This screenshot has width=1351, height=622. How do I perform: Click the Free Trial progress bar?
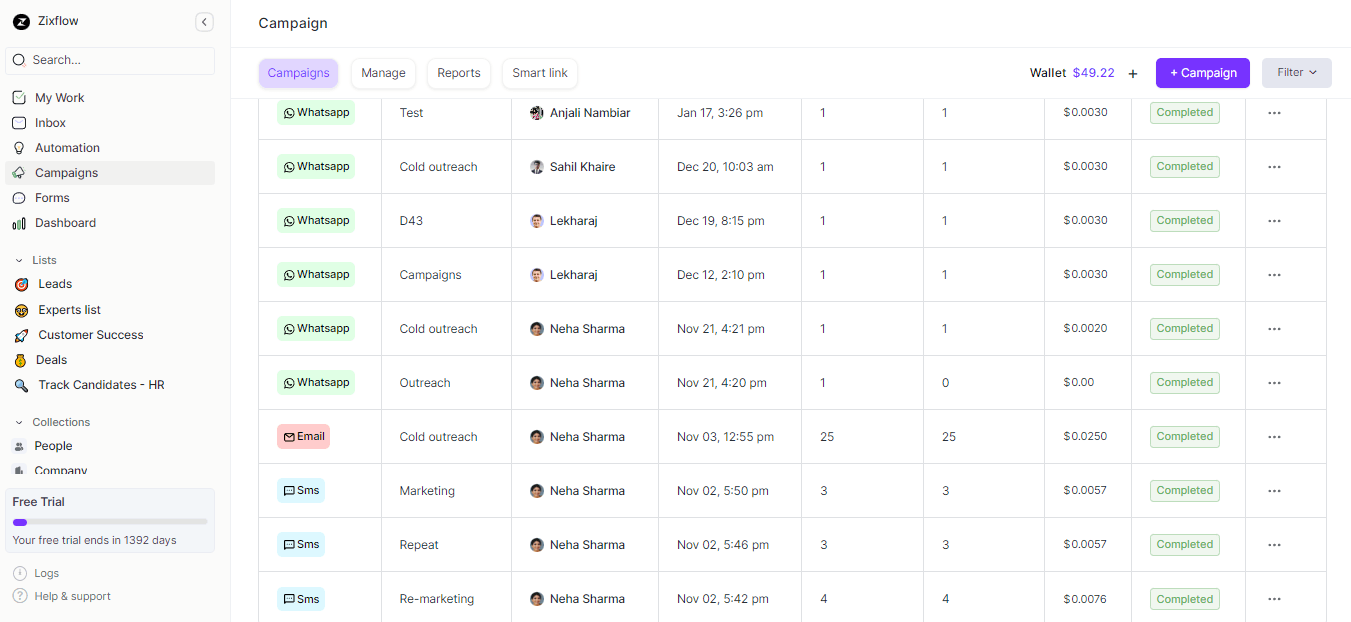coord(110,521)
